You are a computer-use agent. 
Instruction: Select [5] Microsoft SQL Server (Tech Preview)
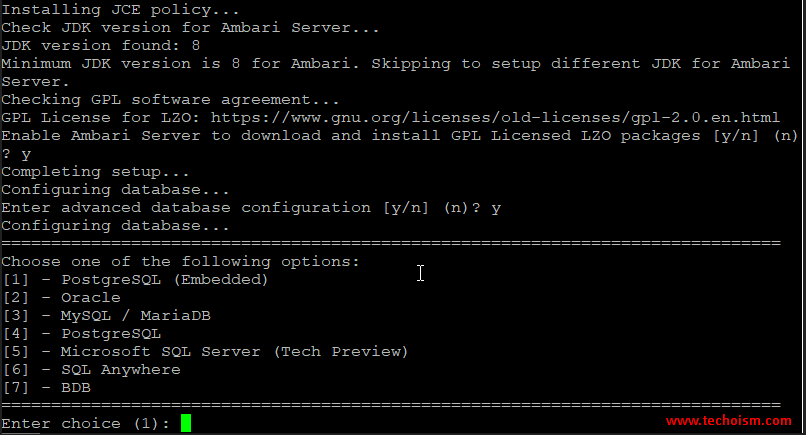[x=205, y=352]
